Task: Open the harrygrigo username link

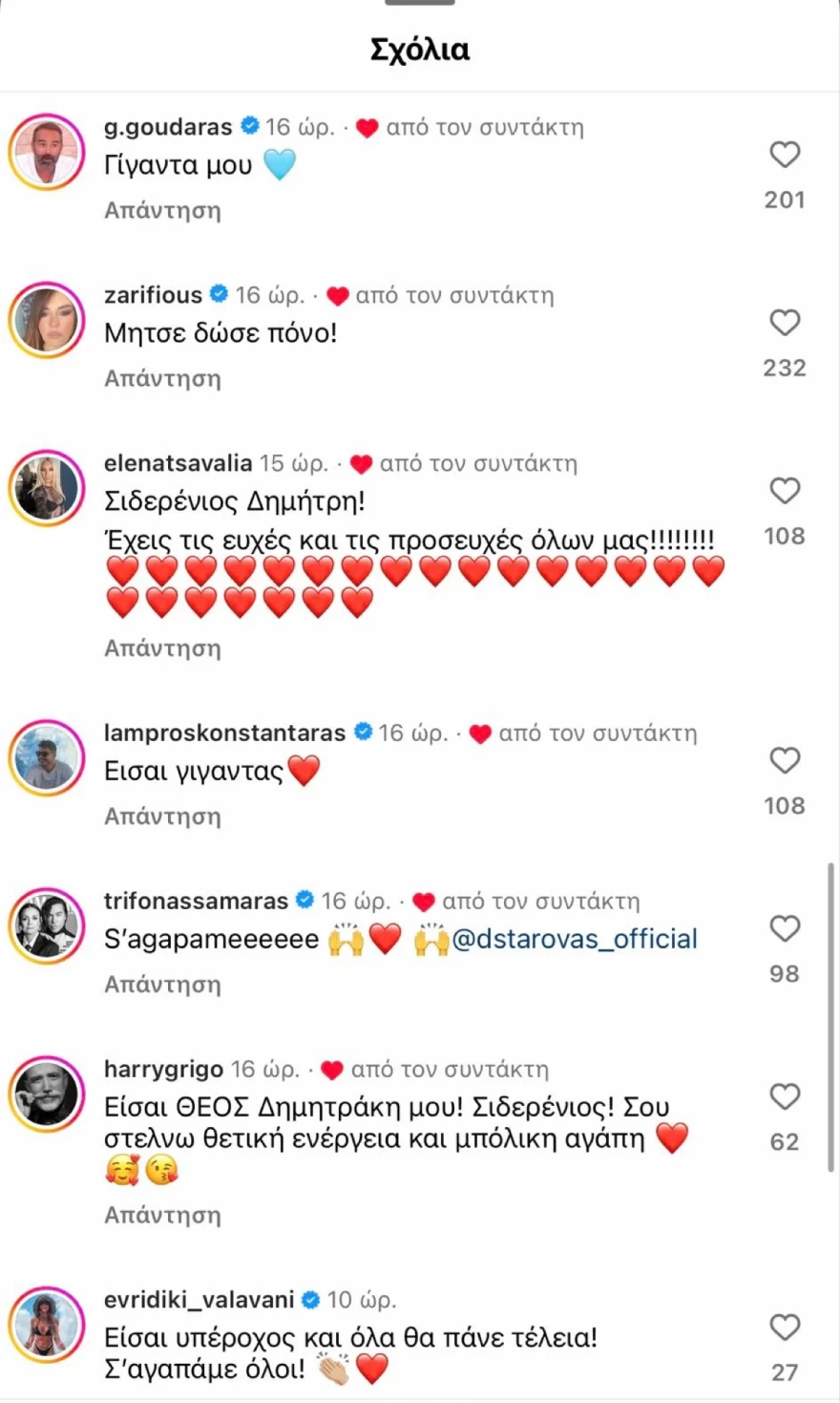Action: (163, 1069)
